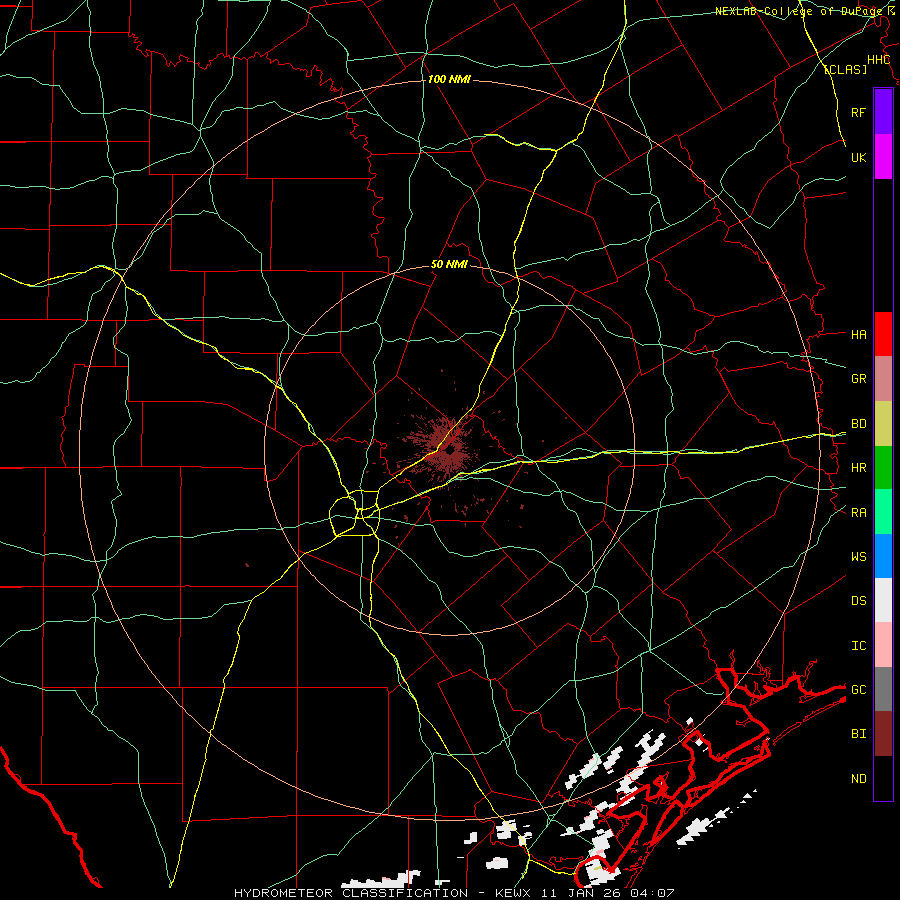Screen dimensions: 900x900
Task: Click the DS white legend swatch
Action: [883, 600]
